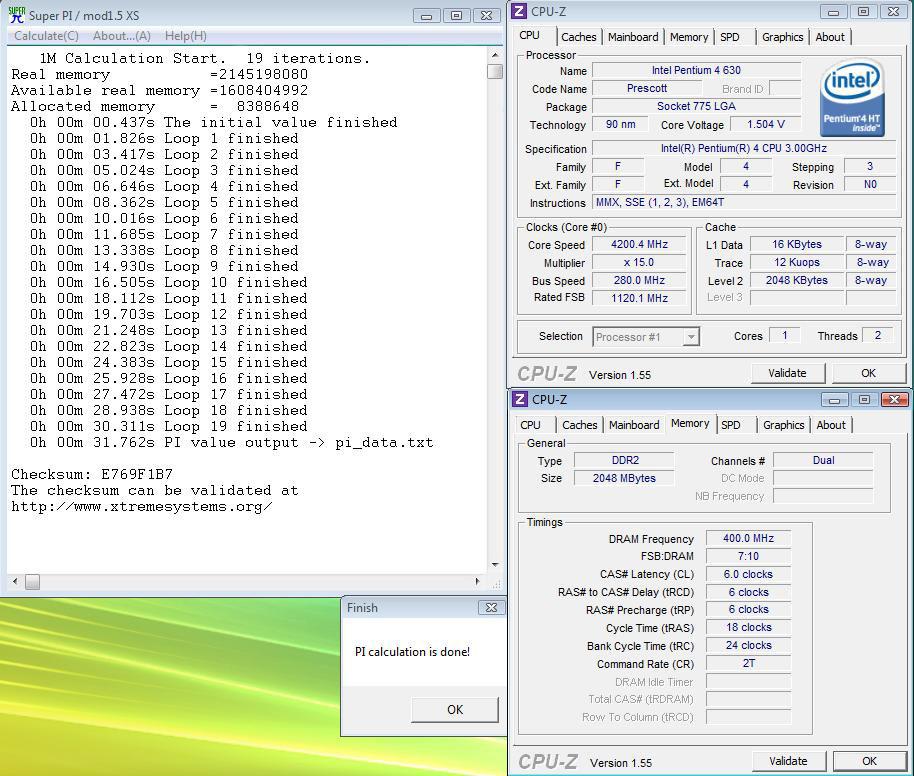This screenshot has width=914, height=776.
Task: Click the FSB:DRAM ratio value 7:10
Action: pyautogui.click(x=748, y=556)
